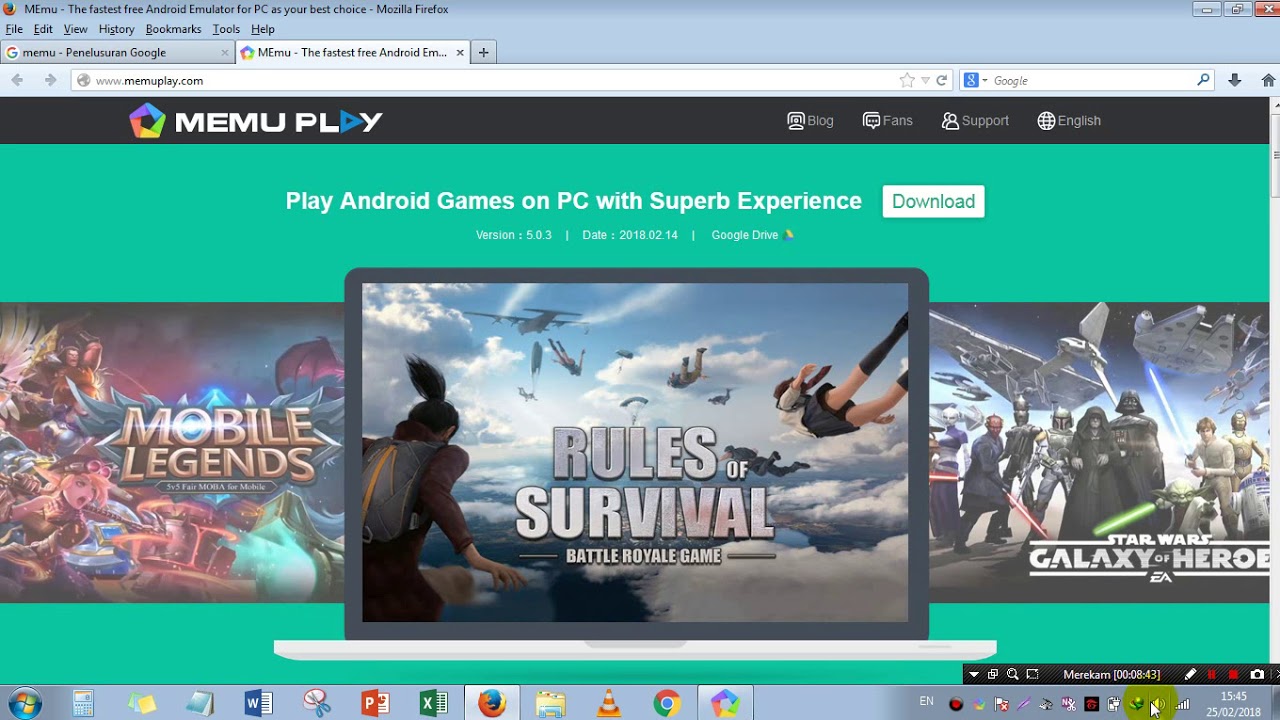This screenshot has width=1280, height=720.
Task: Pause the screen recording
Action: [x=1211, y=675]
